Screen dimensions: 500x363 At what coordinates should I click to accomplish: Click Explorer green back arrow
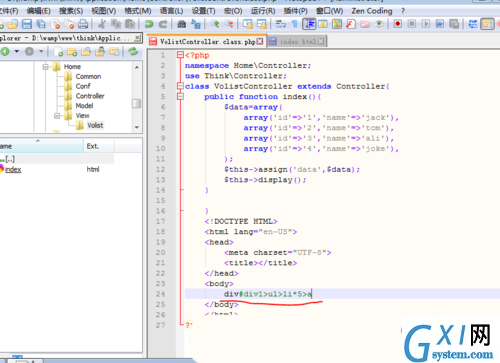5,51
